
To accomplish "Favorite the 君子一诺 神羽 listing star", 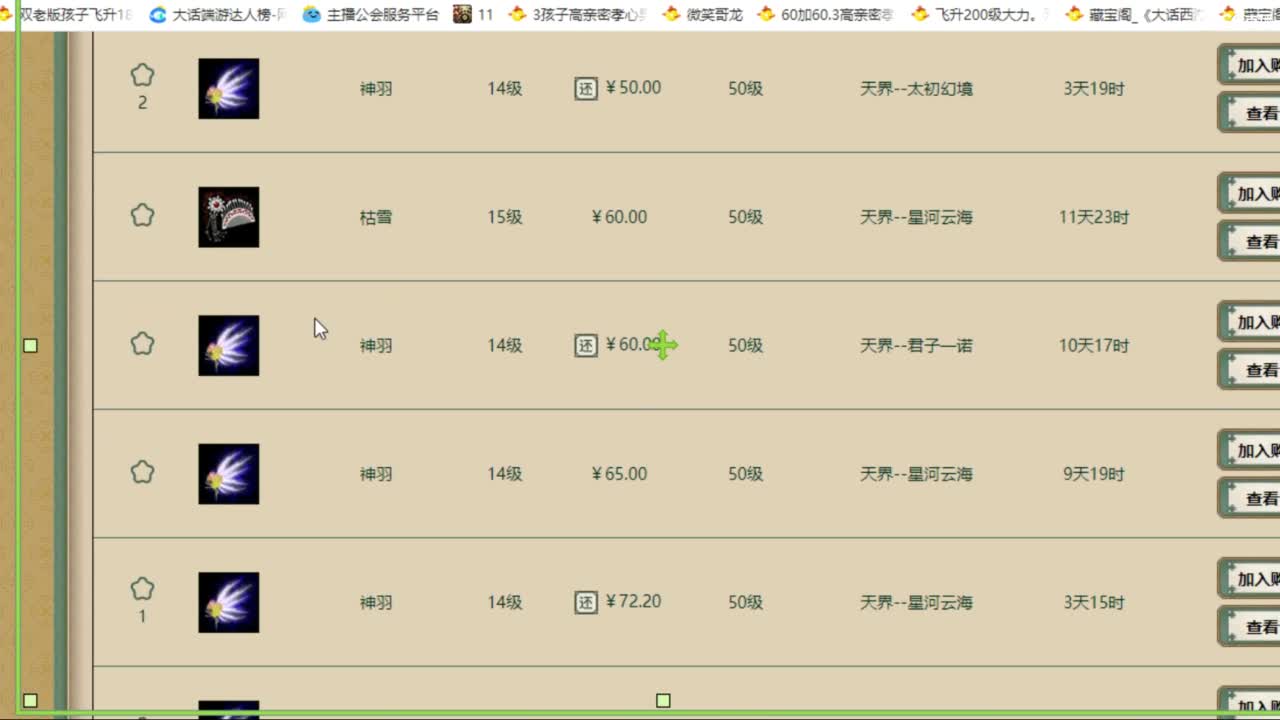I will tap(142, 343).
